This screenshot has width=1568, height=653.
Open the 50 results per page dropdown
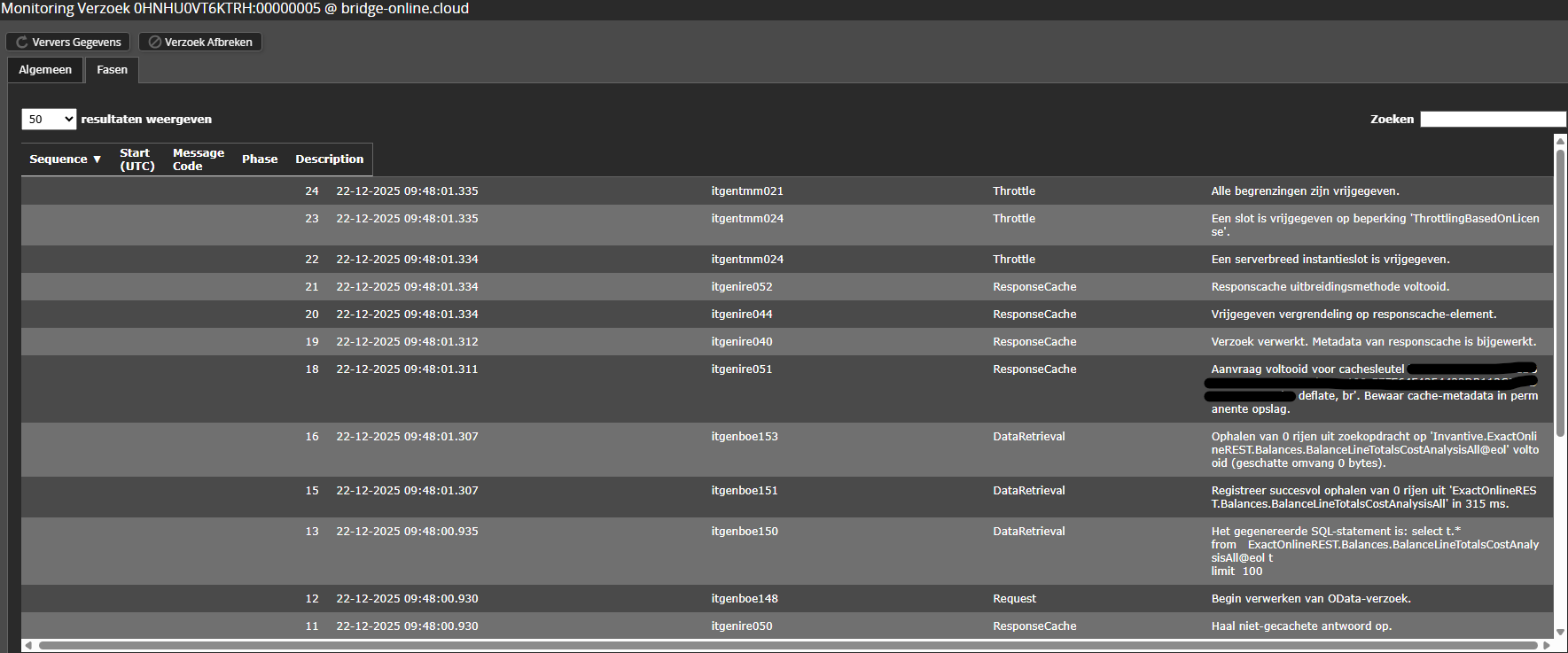pyautogui.click(x=49, y=120)
